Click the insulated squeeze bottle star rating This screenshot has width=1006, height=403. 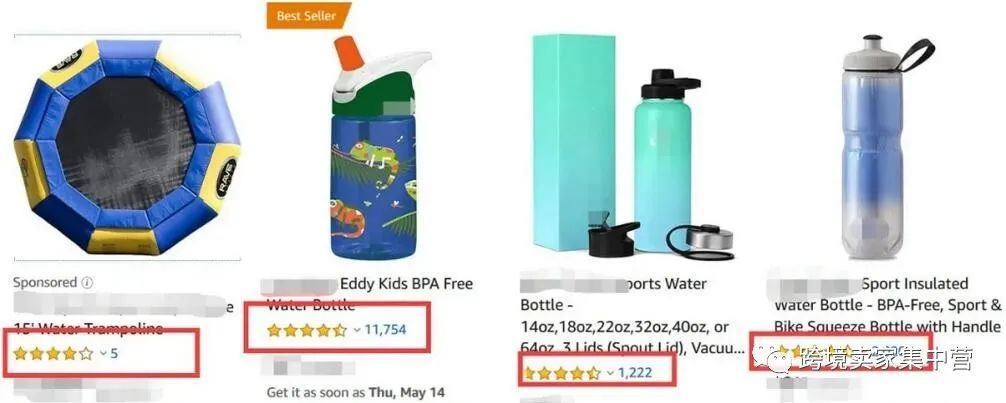815,352
